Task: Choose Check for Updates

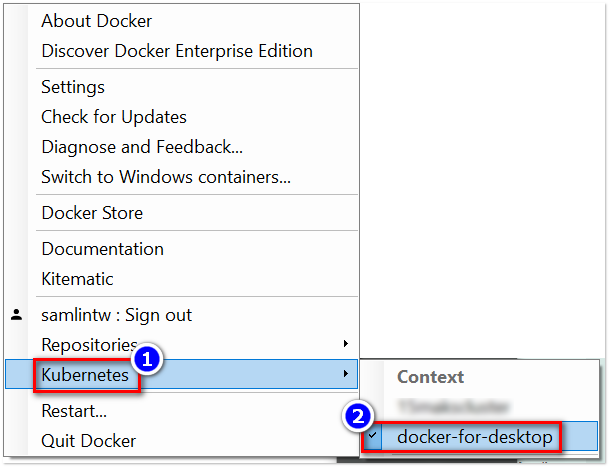Action: click(113, 117)
